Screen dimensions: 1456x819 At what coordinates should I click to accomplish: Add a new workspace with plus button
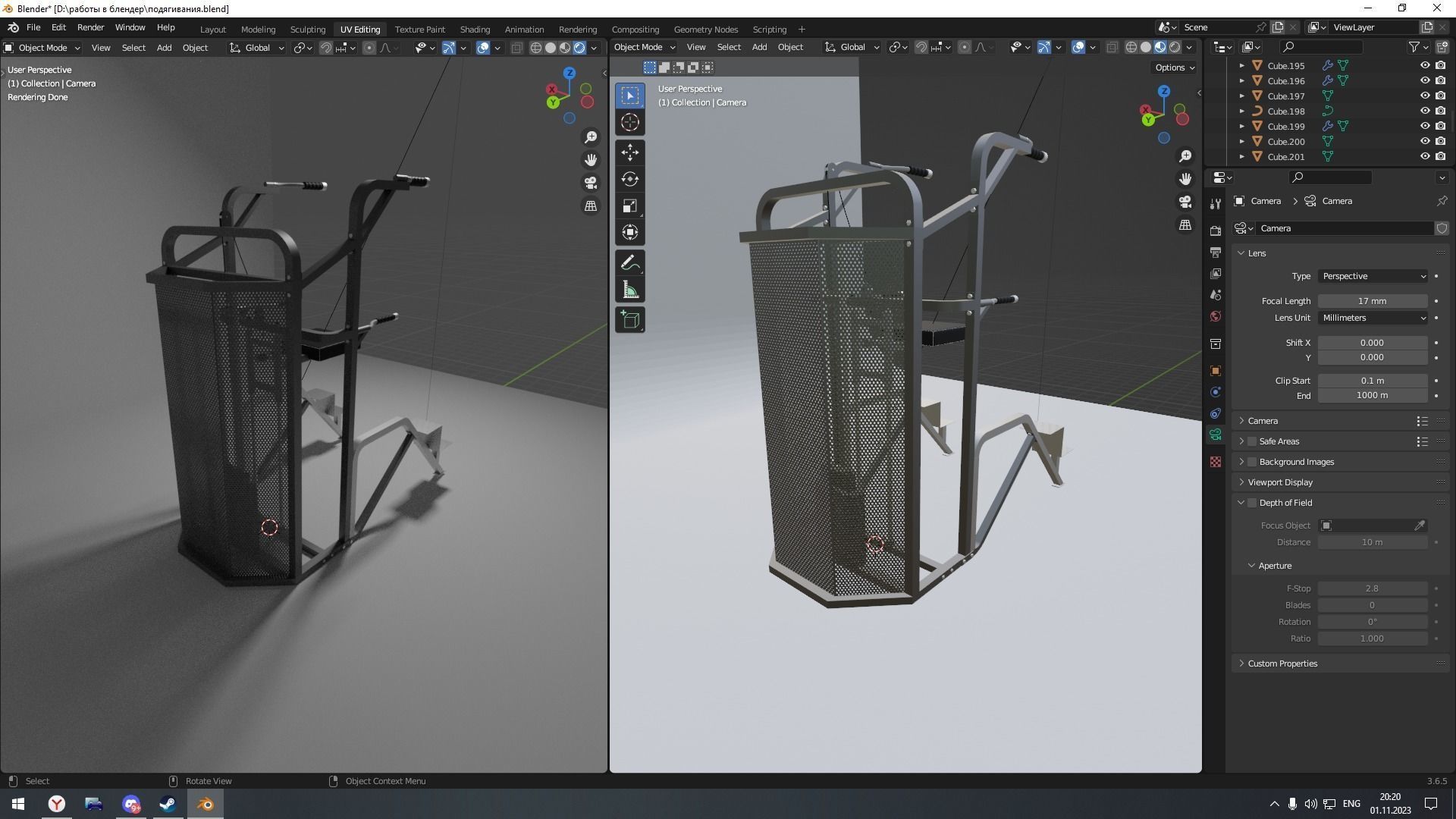[x=802, y=29]
